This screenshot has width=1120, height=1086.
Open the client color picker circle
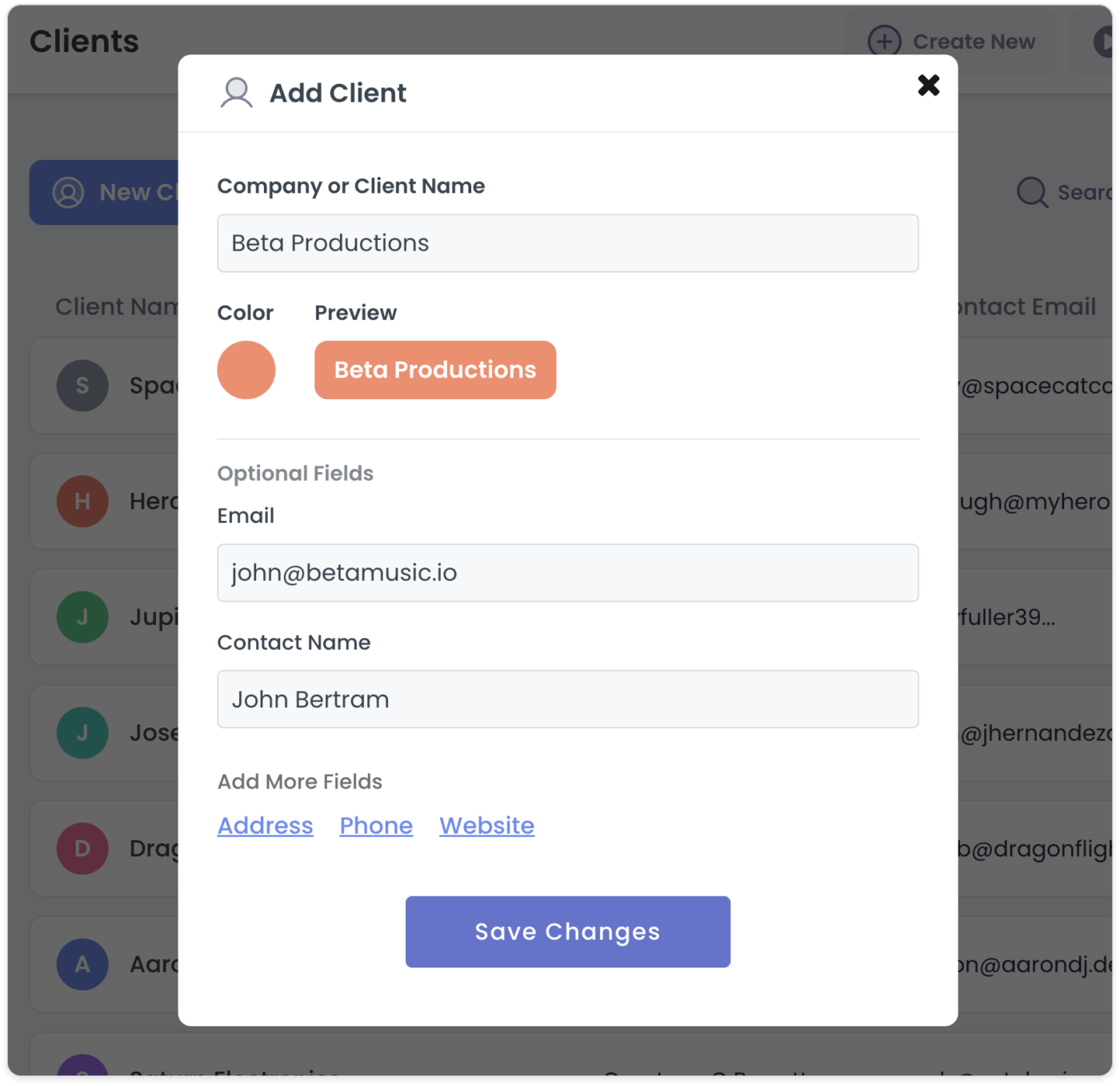pos(246,370)
